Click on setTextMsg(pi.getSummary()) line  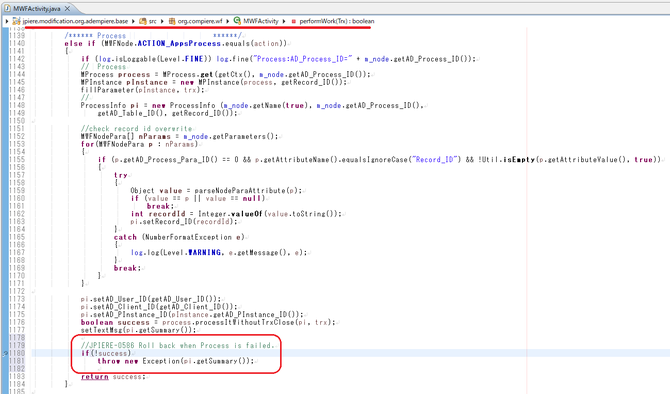point(138,330)
